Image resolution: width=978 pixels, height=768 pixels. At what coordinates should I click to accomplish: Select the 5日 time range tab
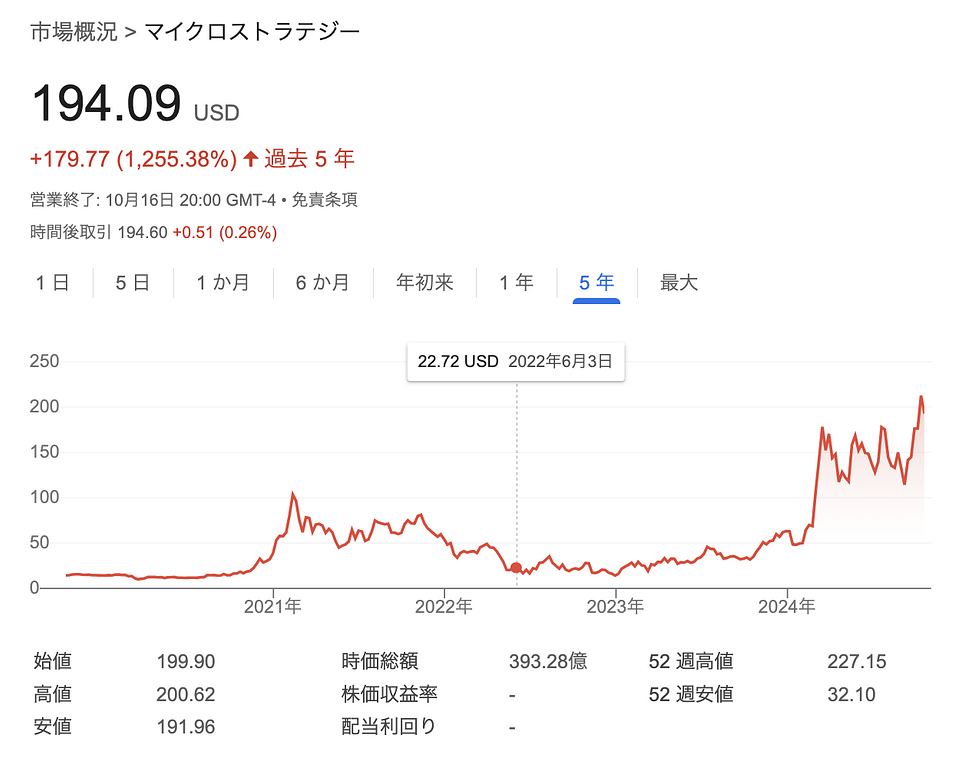[132, 283]
